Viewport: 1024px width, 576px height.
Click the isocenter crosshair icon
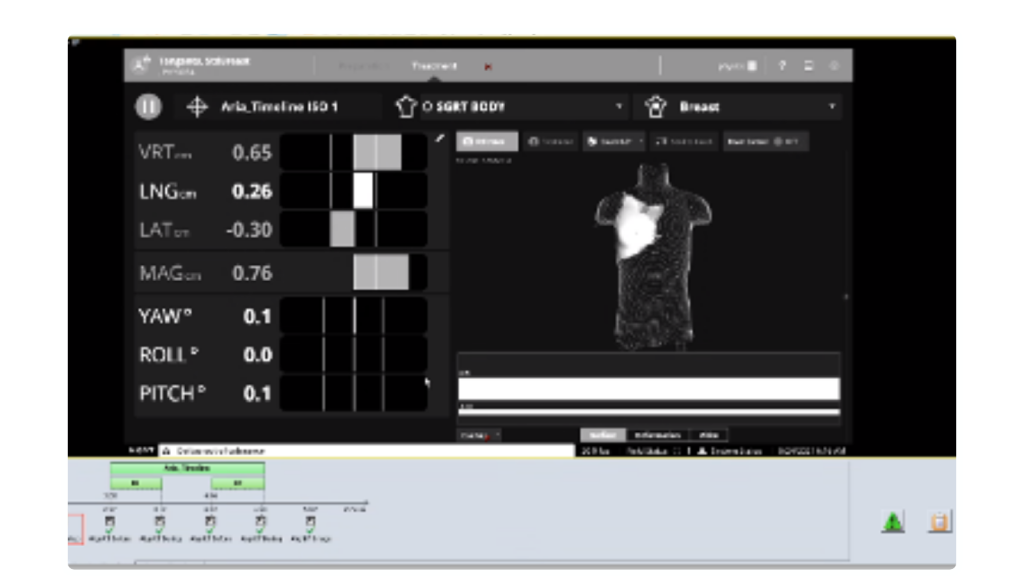click(197, 106)
